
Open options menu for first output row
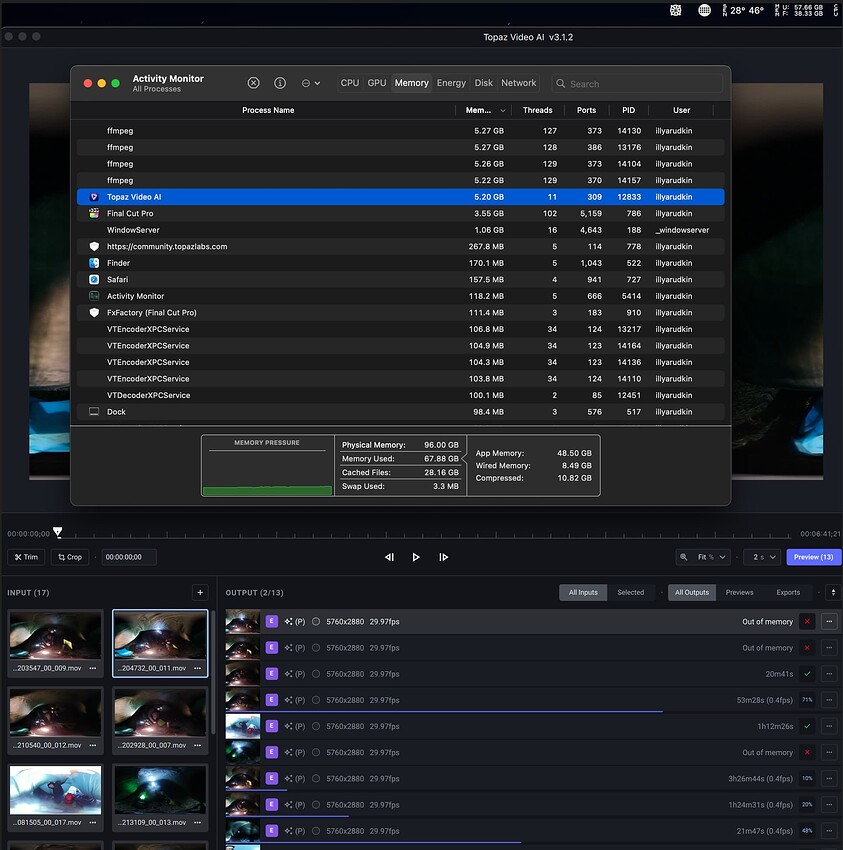coord(829,621)
